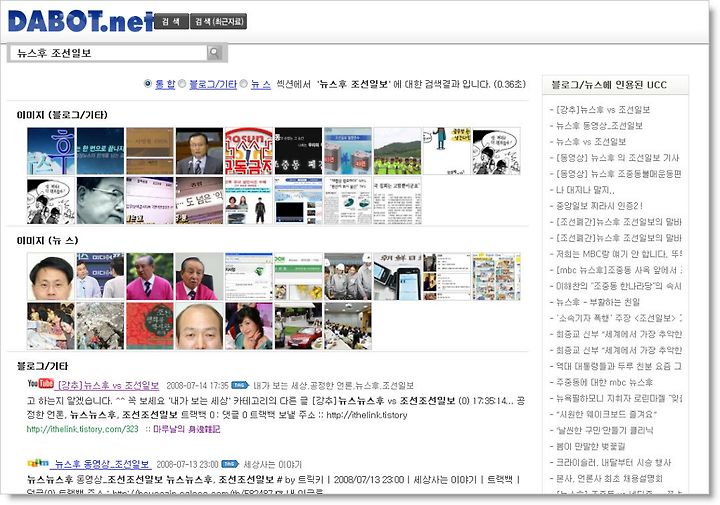Open sidebar item 크라이슬러, 내달부터 시승 행사
Image resolution: width=720 pixels, height=505 pixels.
coord(613,463)
